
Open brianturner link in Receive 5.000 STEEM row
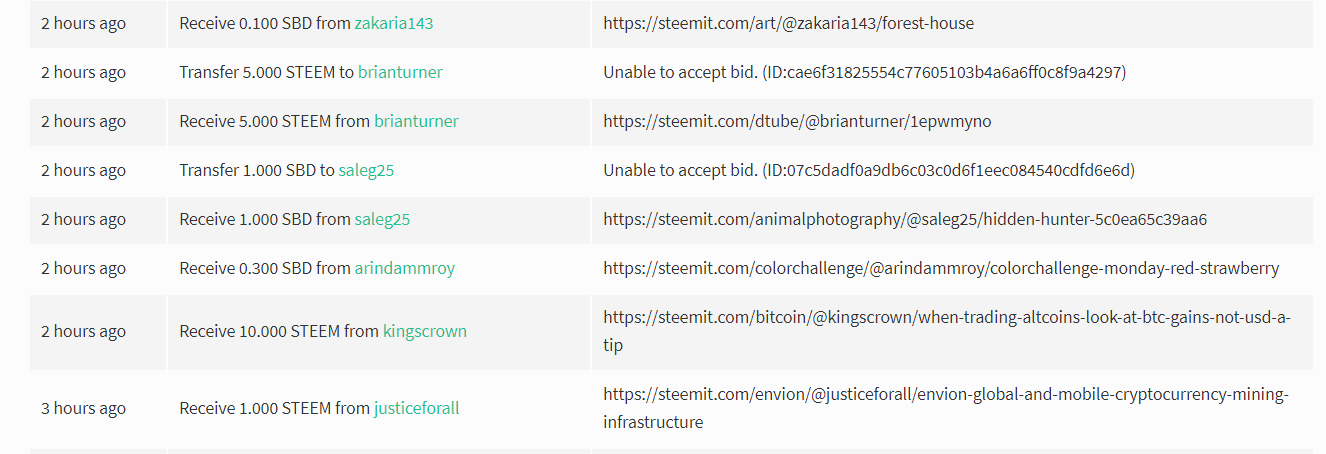(x=416, y=121)
